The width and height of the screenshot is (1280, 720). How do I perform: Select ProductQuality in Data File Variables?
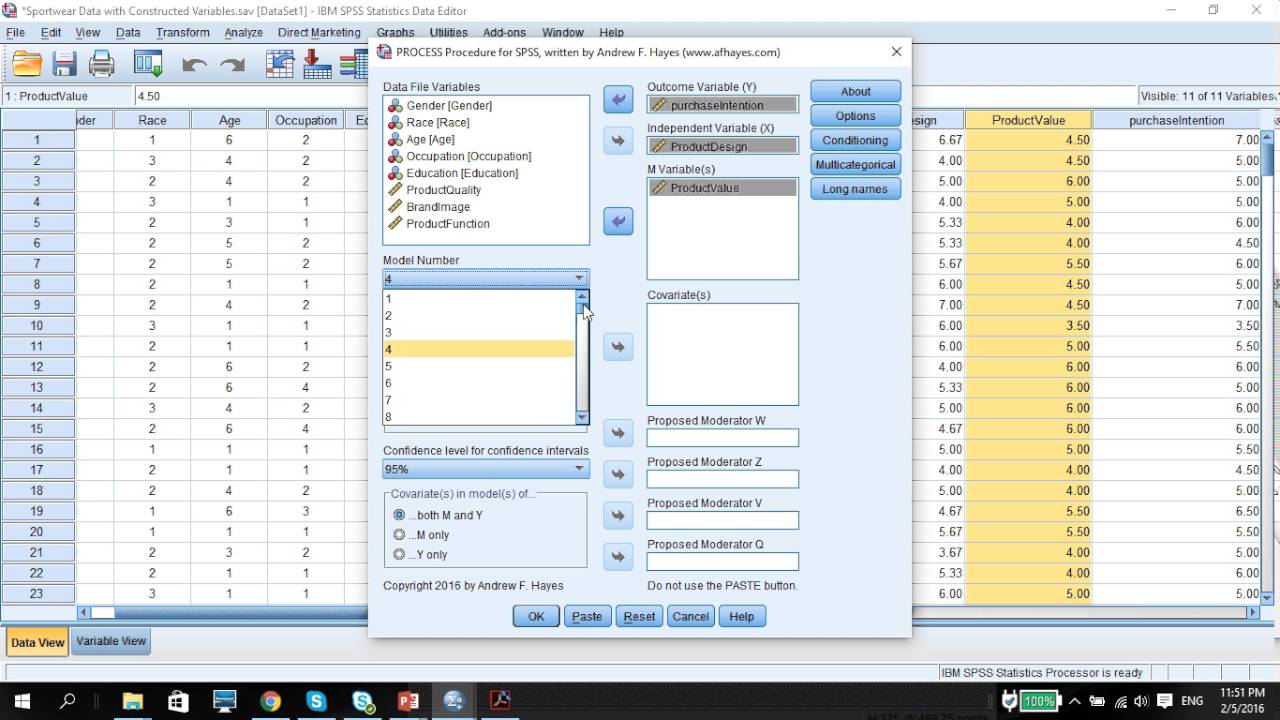tap(443, 190)
